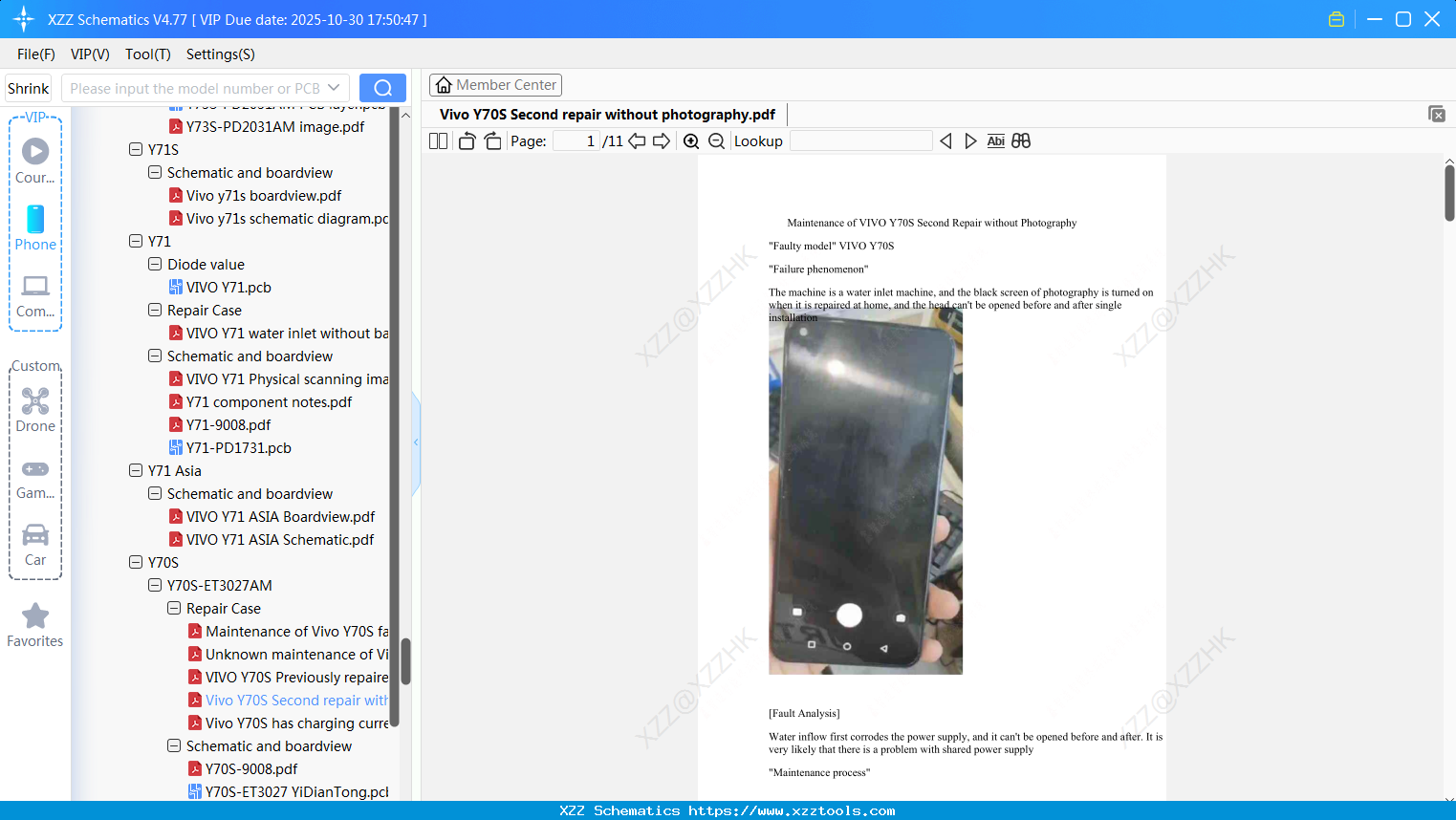
Task: Type in the Lookup search field
Action: click(x=859, y=140)
